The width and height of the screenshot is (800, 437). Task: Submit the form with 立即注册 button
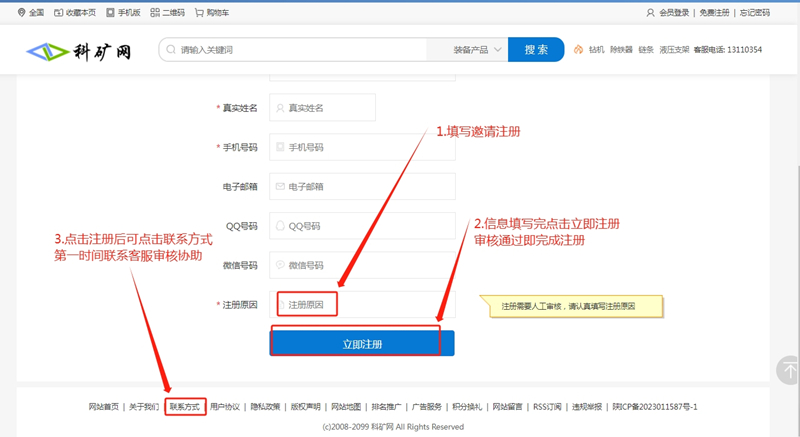[362, 344]
